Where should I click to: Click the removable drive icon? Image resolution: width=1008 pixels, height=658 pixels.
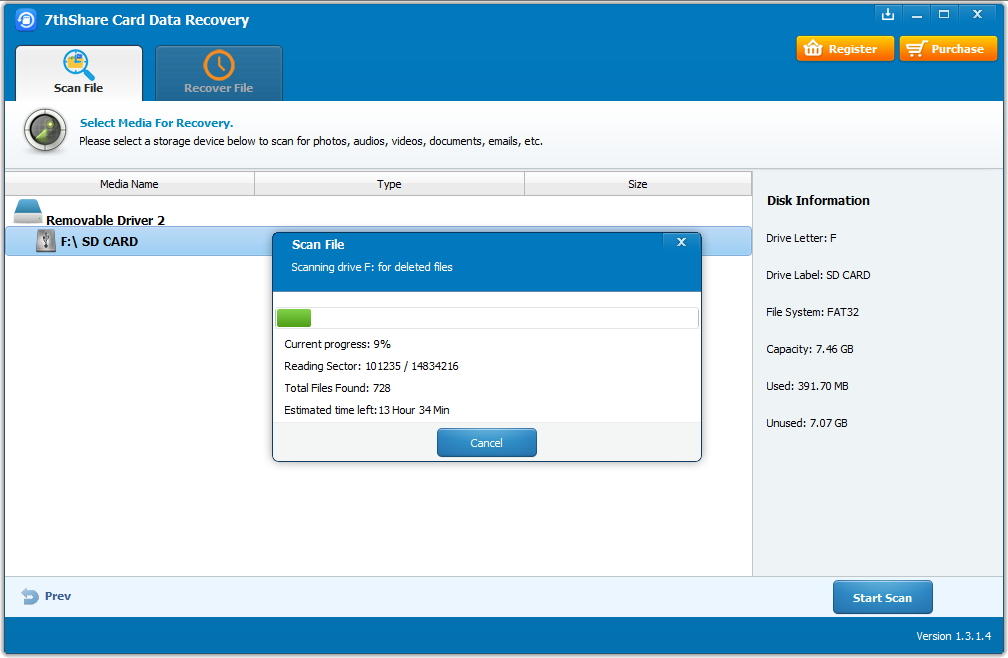pos(28,211)
